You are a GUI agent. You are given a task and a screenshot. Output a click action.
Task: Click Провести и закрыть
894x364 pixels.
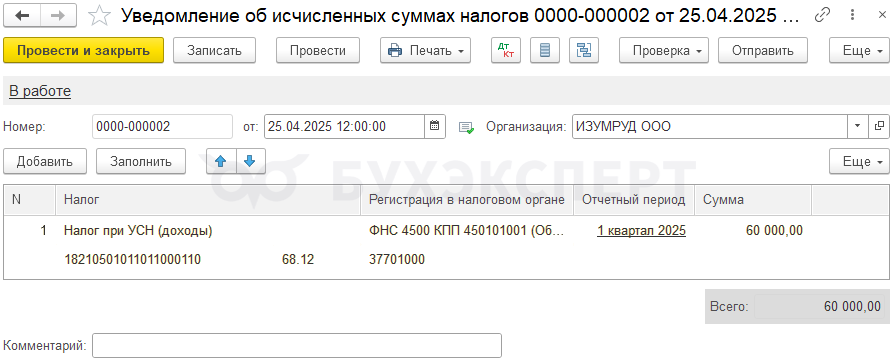click(x=83, y=50)
